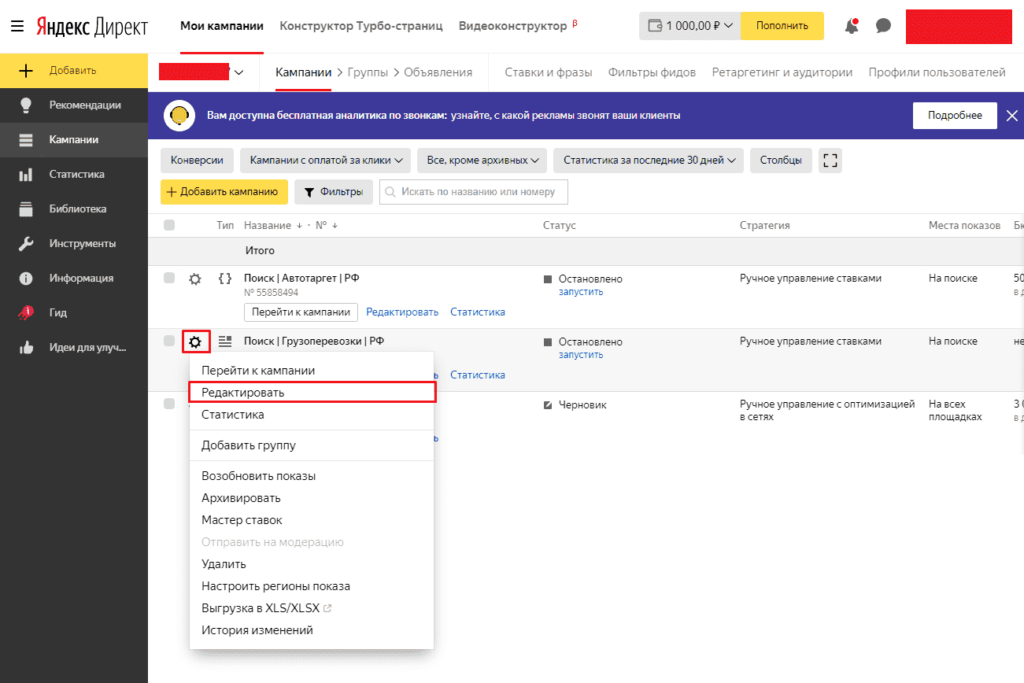Check the Грузоперевозки campaign checkbox

(169, 341)
